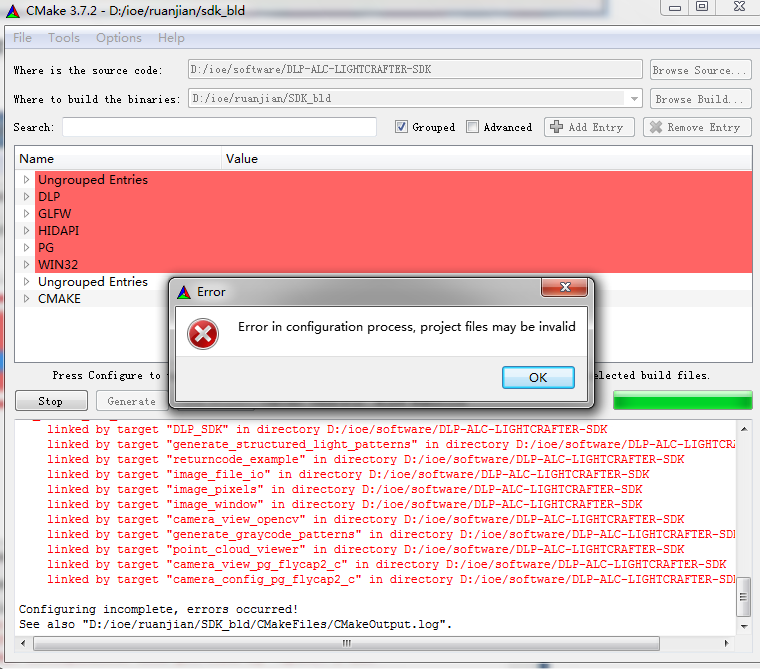Screen dimensions: 760x669
Task: Click the output log scroll down arrow
Action: 744,626
